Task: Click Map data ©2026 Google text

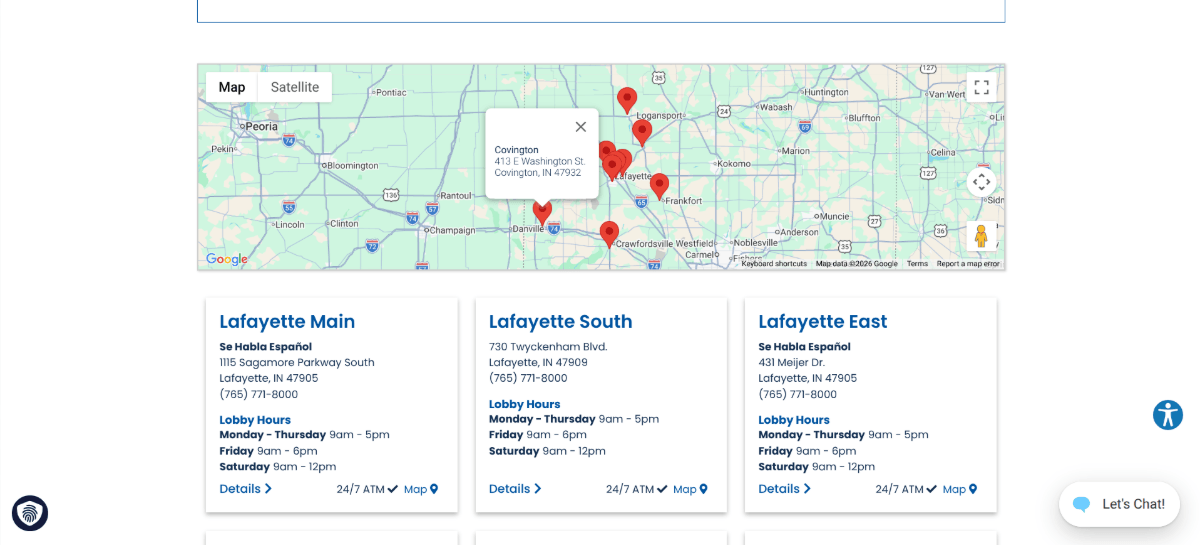Action: 857,264
